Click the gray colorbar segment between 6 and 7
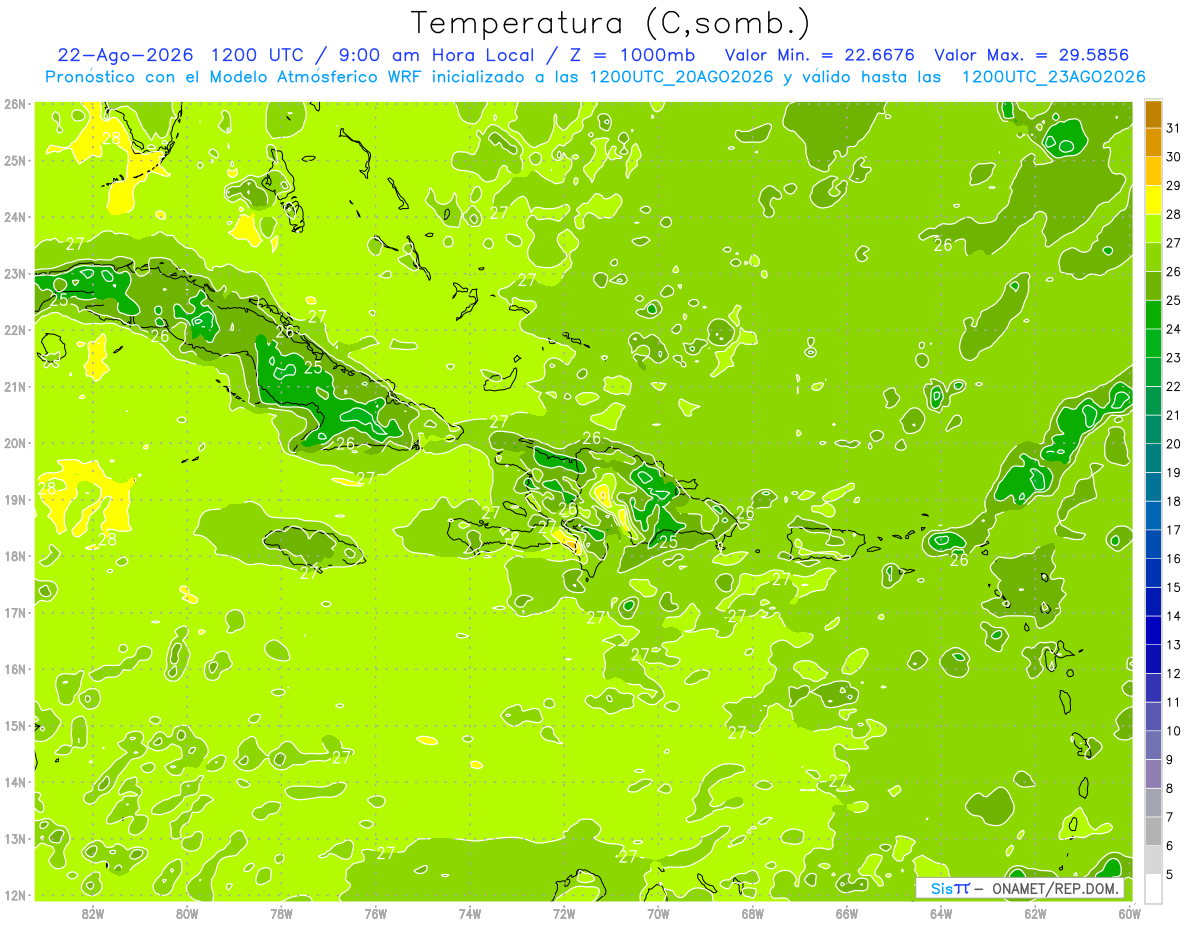 click(1153, 832)
